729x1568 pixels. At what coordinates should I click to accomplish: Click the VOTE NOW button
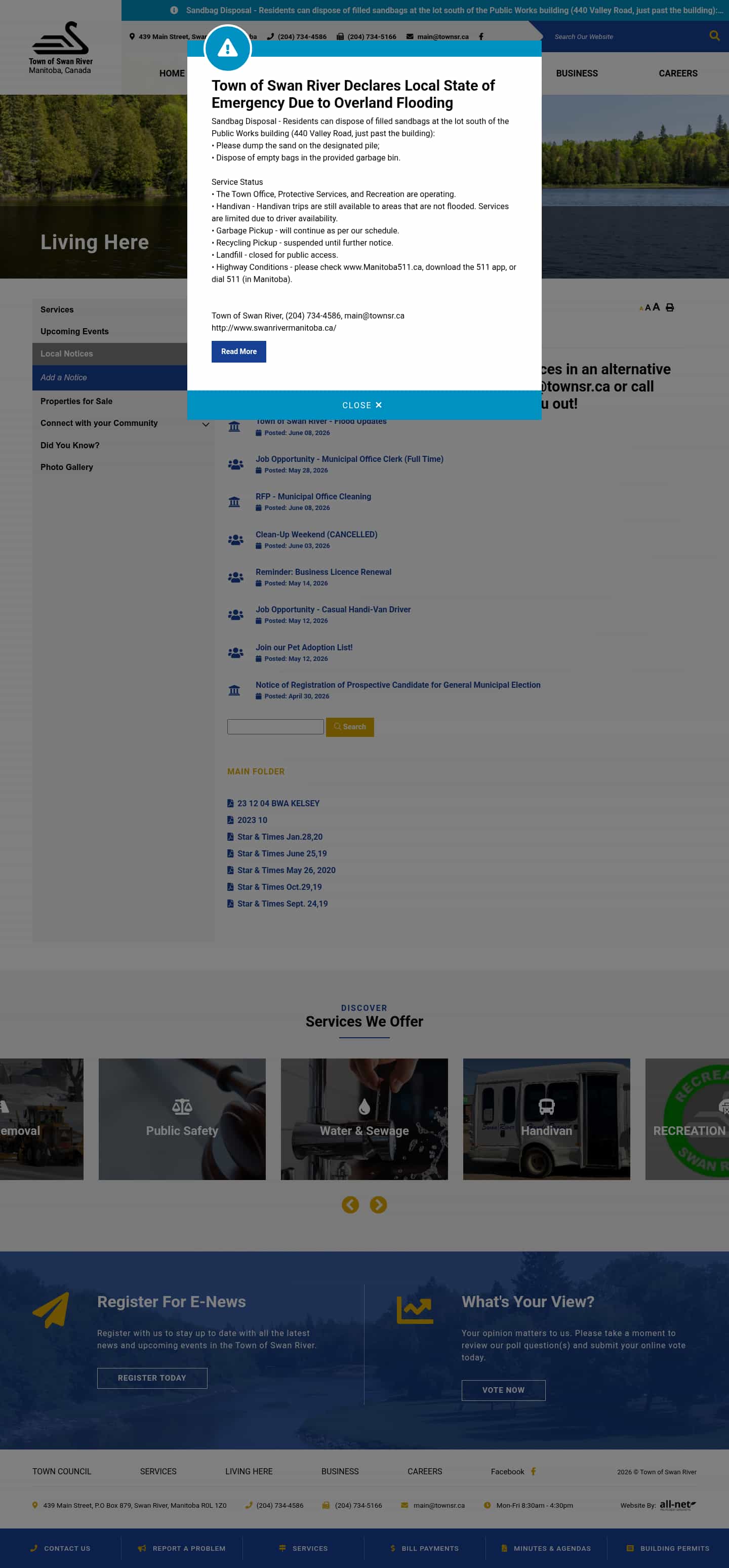click(503, 1390)
